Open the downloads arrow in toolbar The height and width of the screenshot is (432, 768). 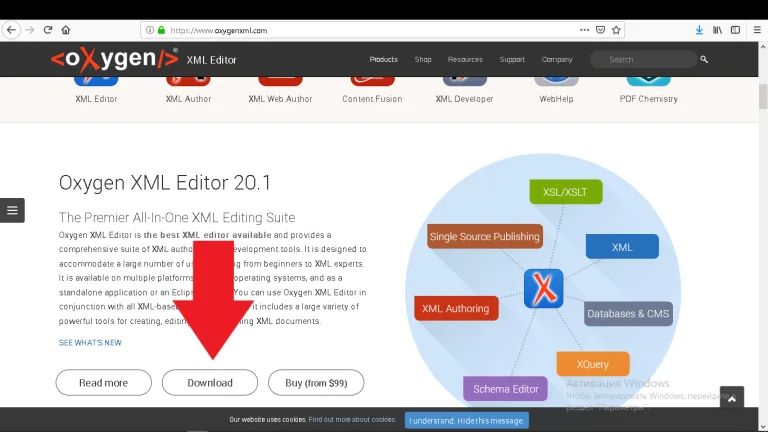pos(699,30)
